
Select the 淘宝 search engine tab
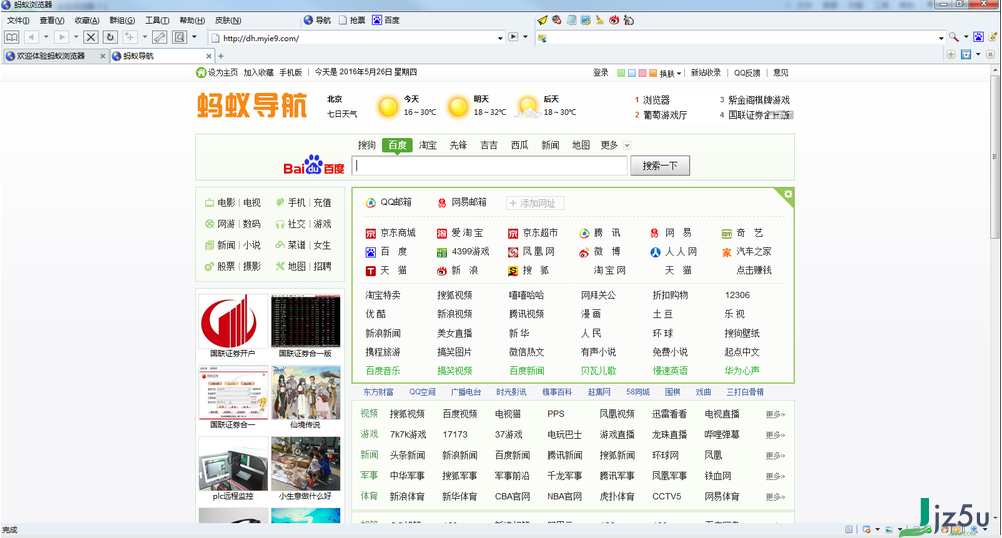point(428,146)
